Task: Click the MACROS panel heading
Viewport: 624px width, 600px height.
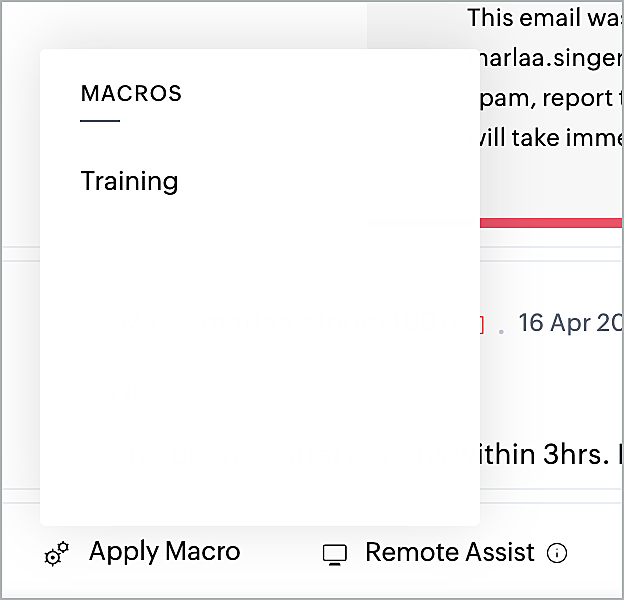Action: pyautogui.click(x=131, y=94)
